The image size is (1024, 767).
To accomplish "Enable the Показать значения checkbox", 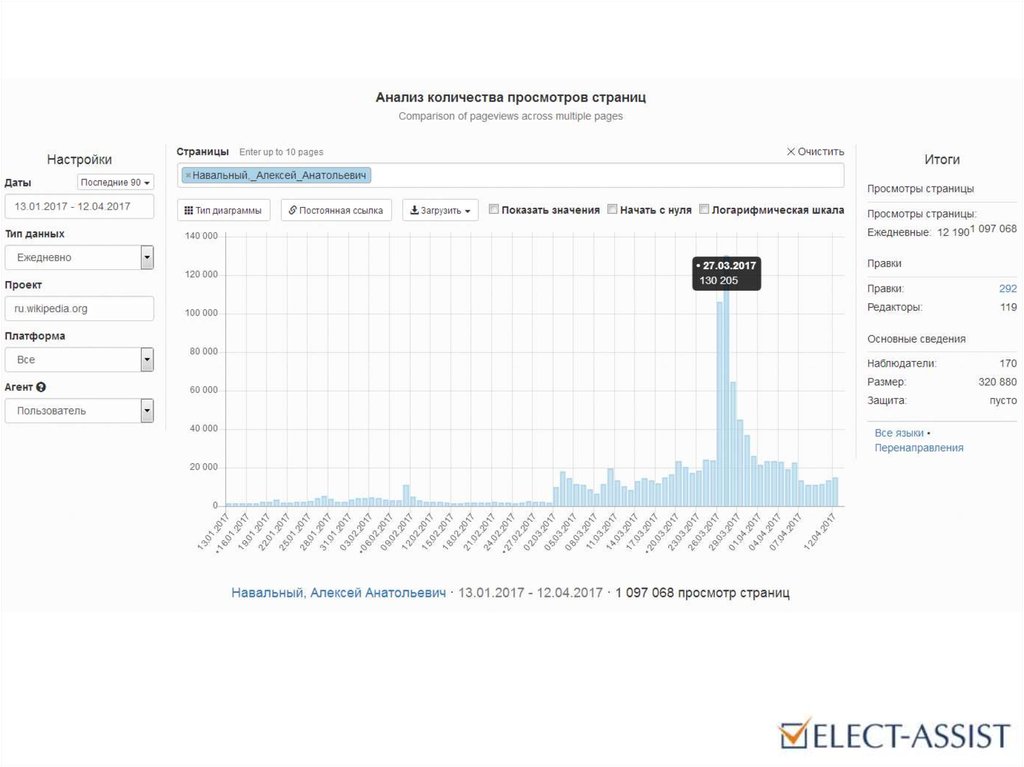I will (x=494, y=210).
